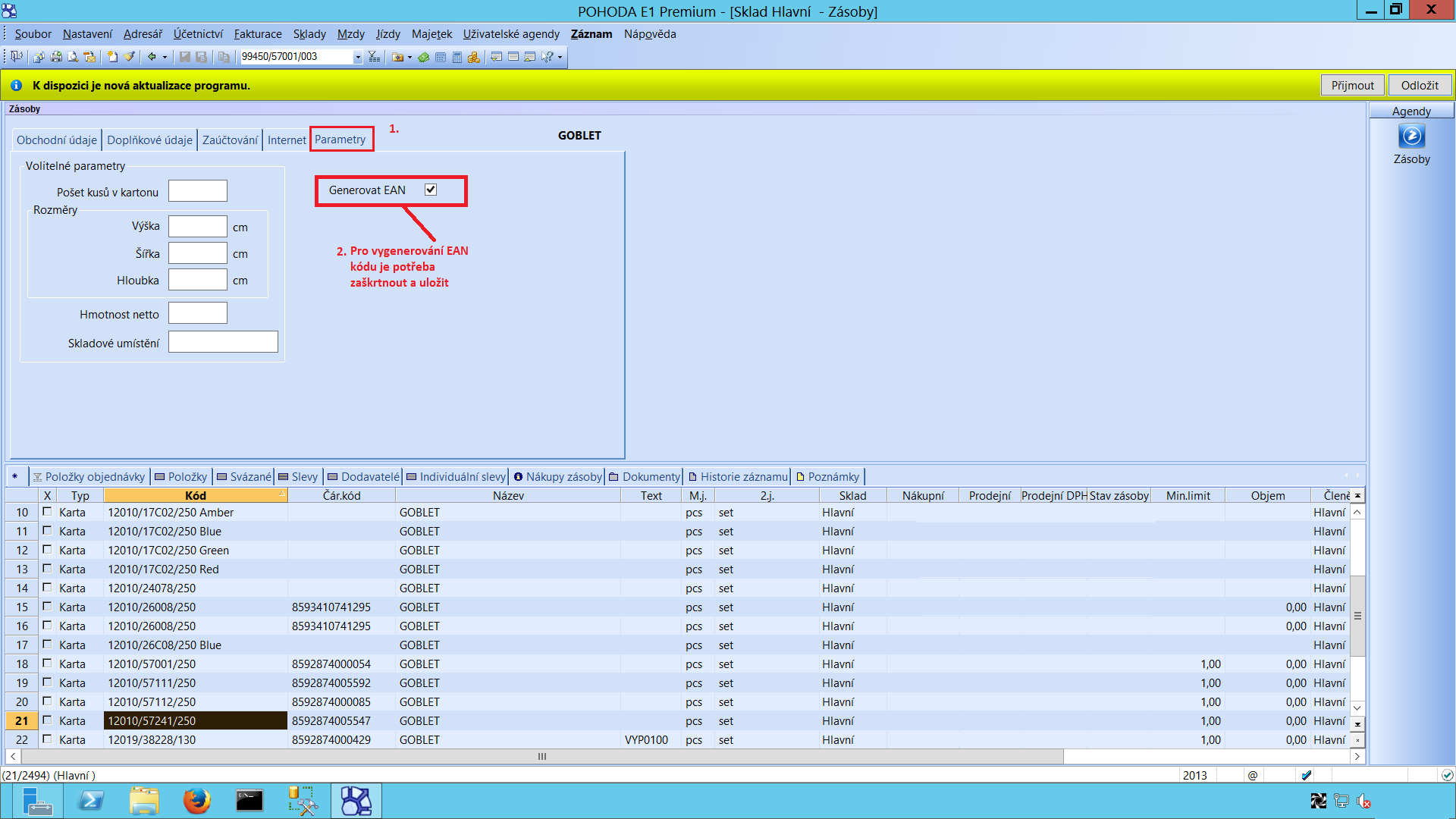
Task: Tick the checkbox in row 12
Action: click(47, 550)
